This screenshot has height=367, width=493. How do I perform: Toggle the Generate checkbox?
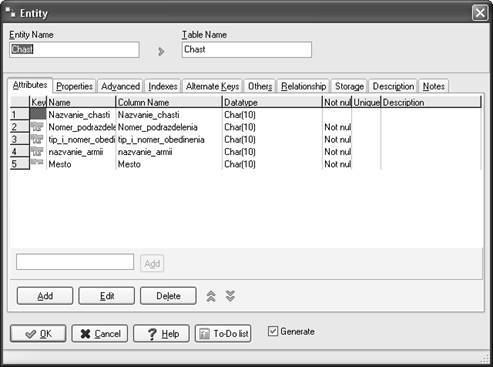[273, 331]
